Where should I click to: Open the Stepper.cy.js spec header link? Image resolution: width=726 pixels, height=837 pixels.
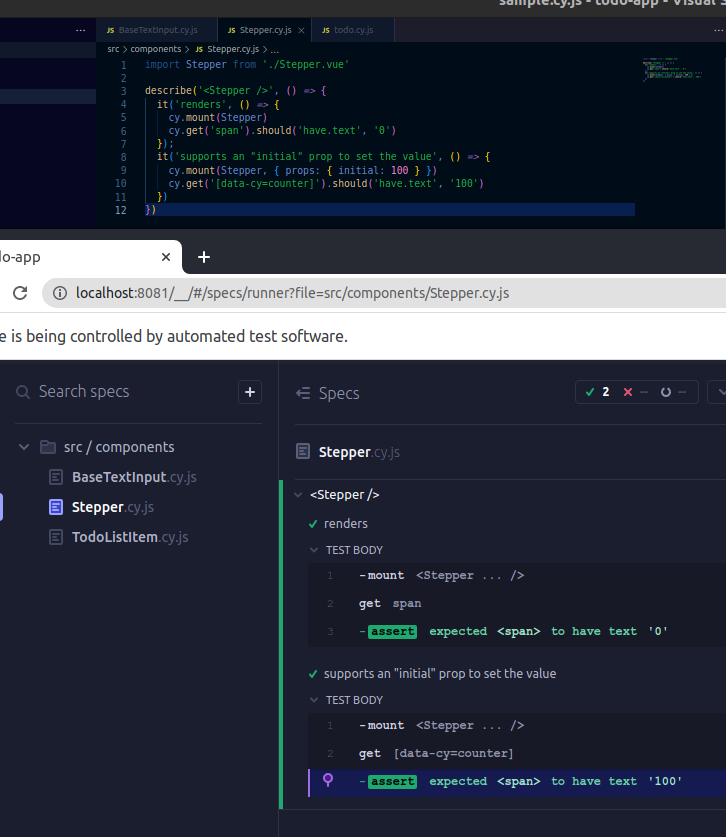359,452
